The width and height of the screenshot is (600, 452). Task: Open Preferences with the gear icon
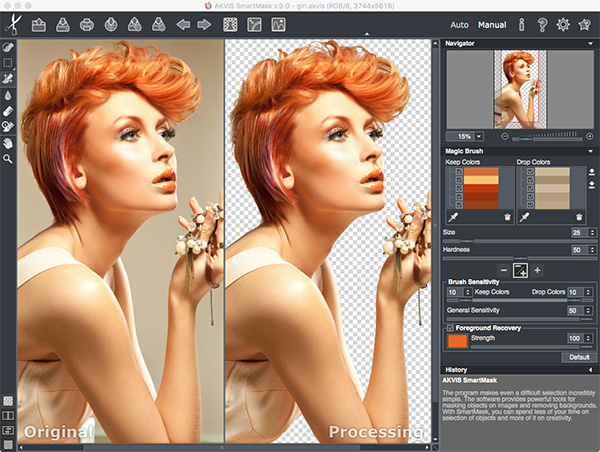563,24
